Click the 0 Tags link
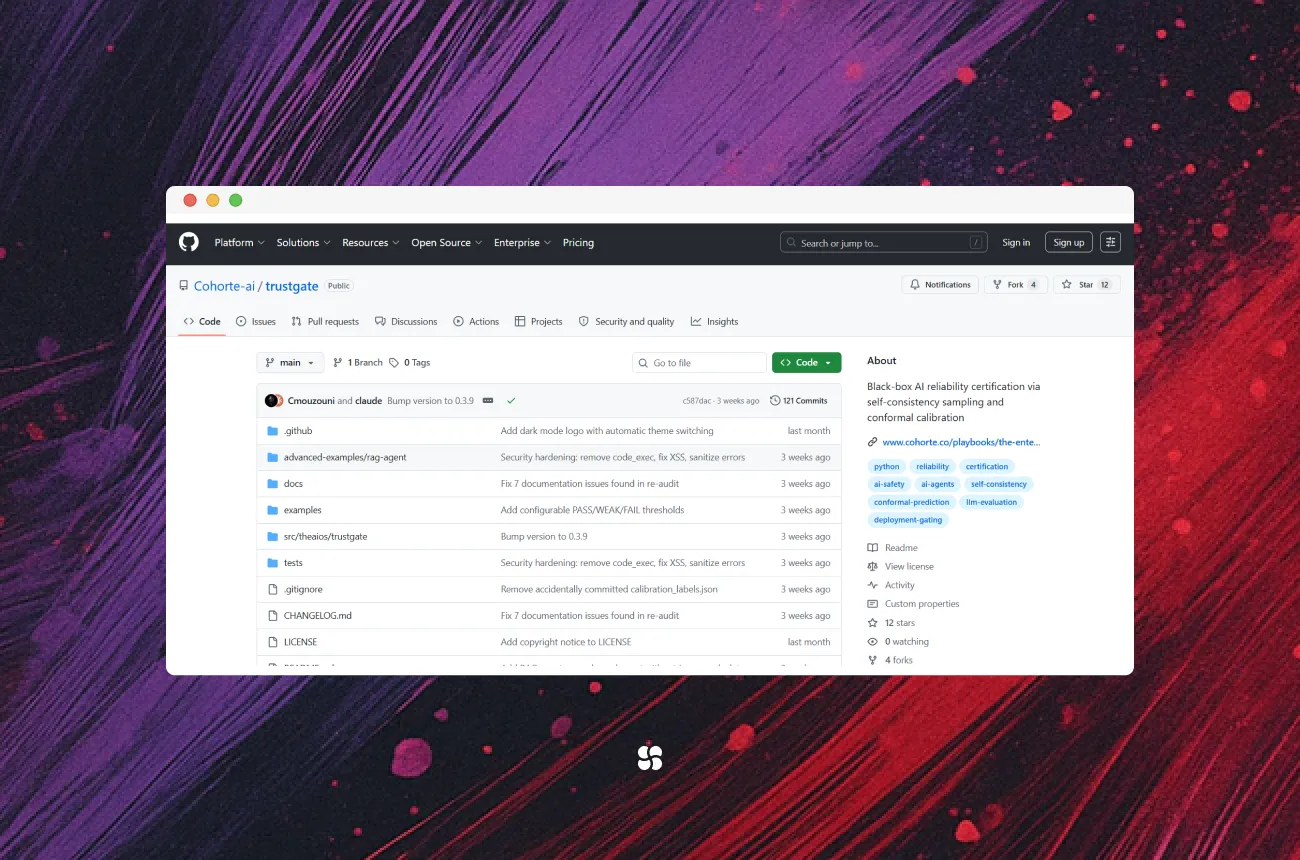 point(409,363)
